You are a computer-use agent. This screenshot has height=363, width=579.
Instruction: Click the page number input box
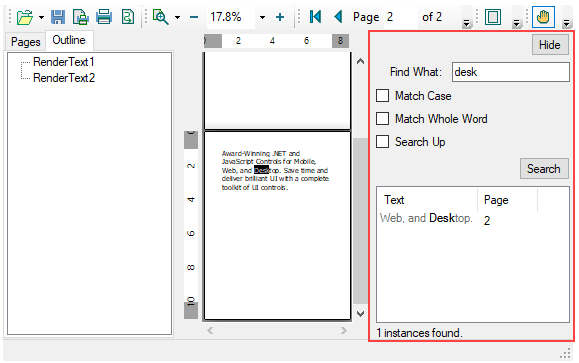click(x=400, y=17)
